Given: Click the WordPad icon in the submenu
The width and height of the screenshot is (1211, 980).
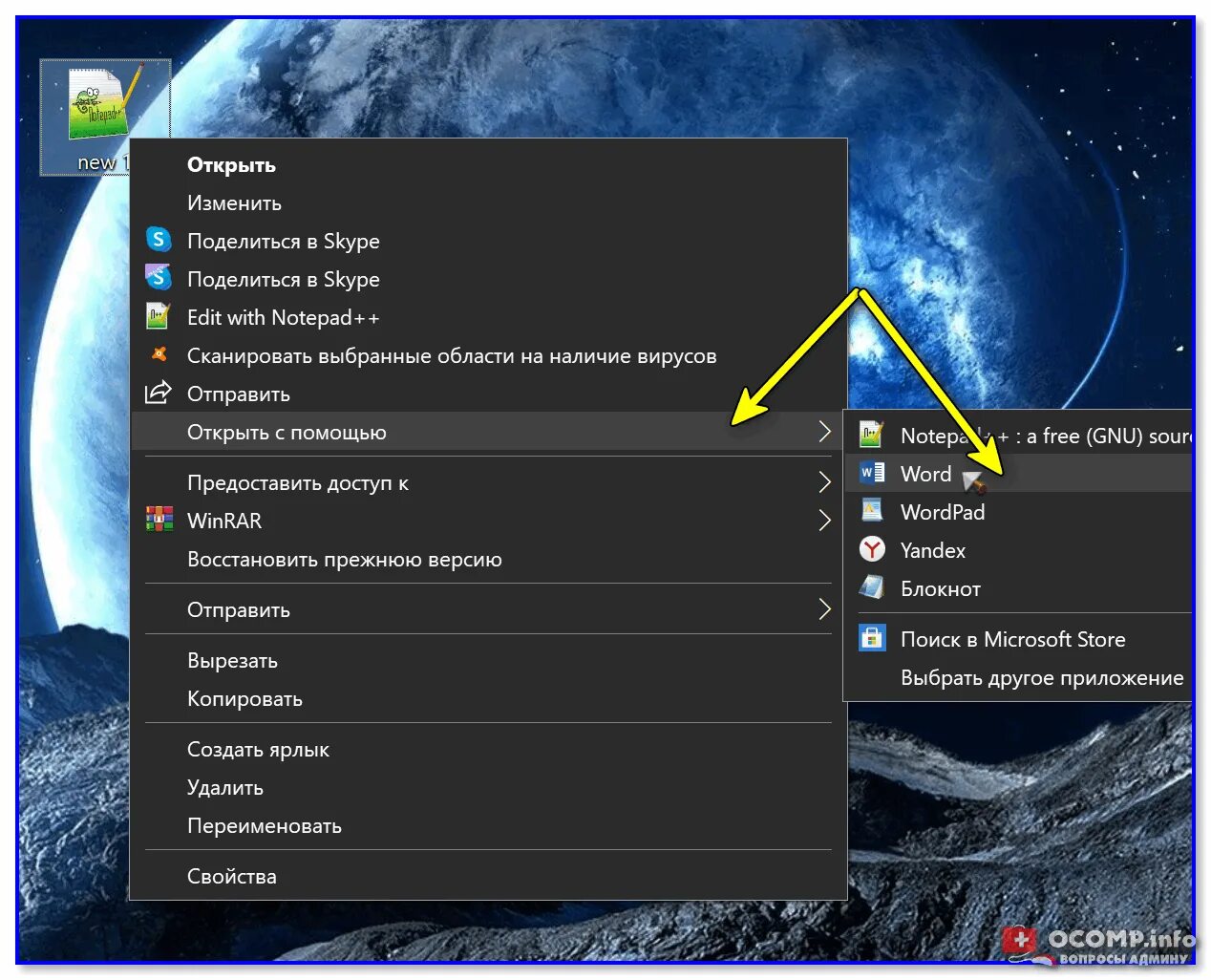Looking at the screenshot, I should click(871, 511).
